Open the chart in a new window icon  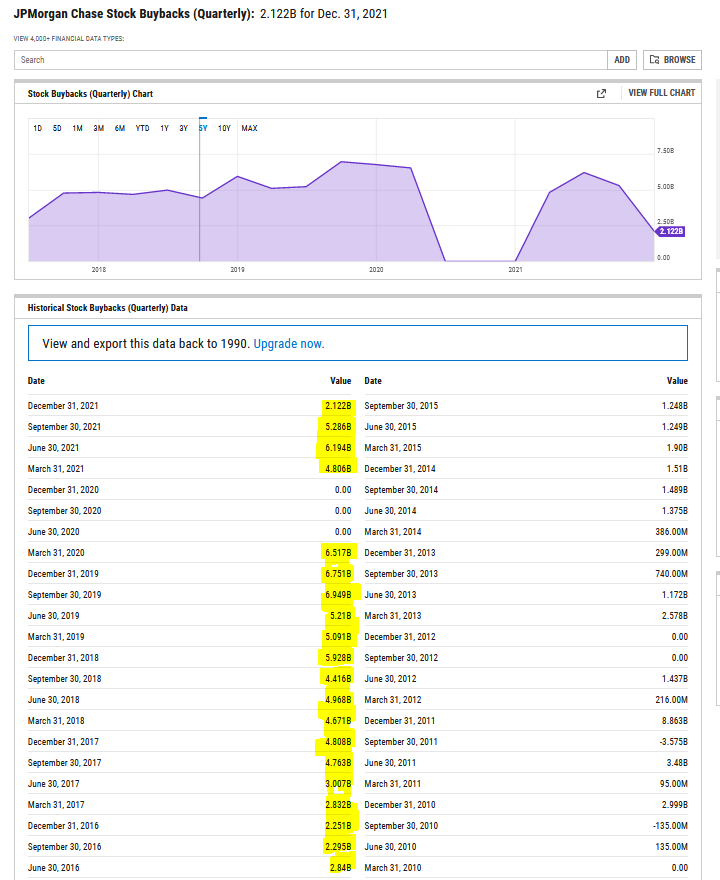[x=601, y=94]
